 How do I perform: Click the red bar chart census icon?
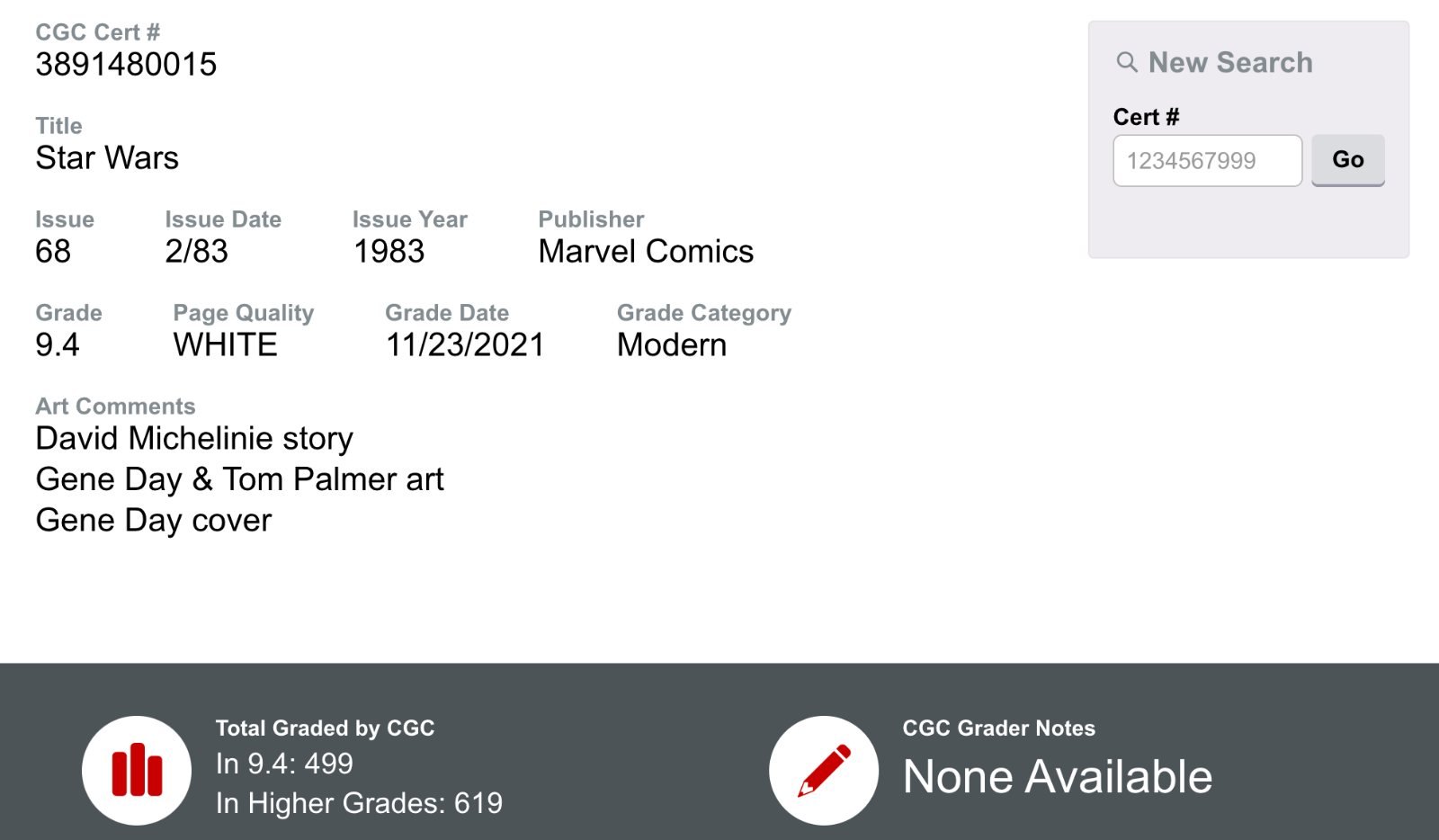(137, 770)
